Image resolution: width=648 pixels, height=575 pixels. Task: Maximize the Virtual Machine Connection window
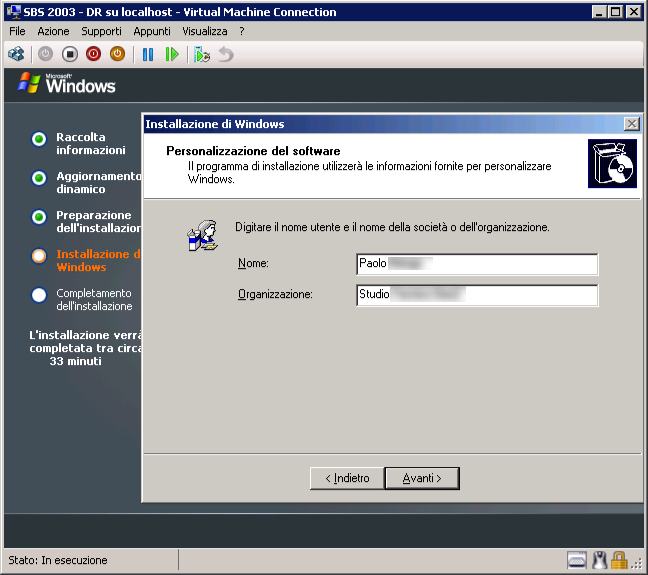tap(615, 12)
